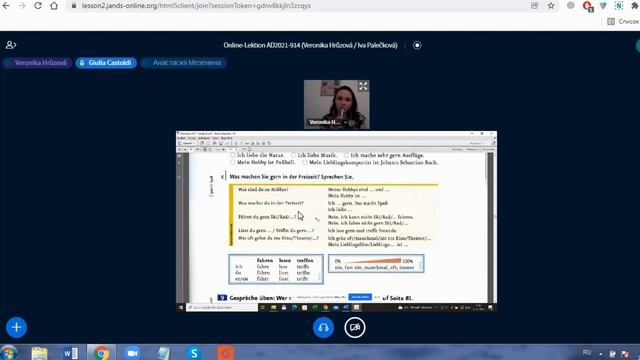
Task: Click the volume muted tray icon
Action: coord(625,354)
